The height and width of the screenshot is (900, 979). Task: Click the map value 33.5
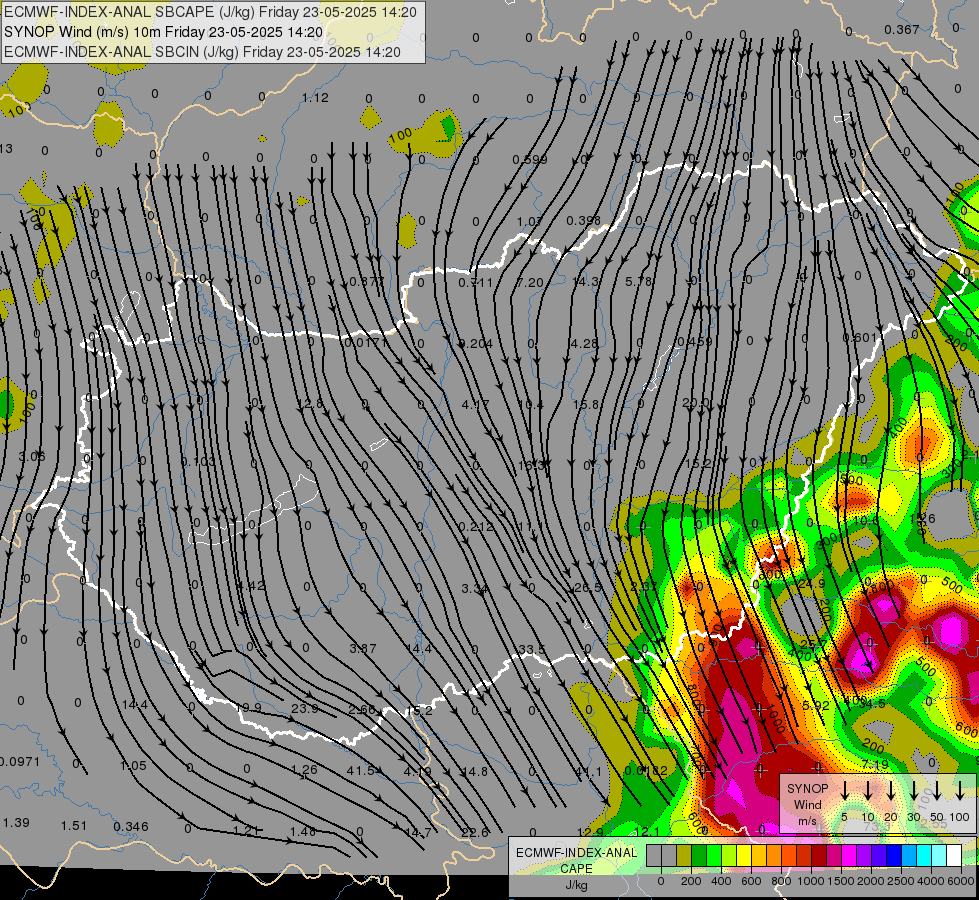(x=531, y=650)
